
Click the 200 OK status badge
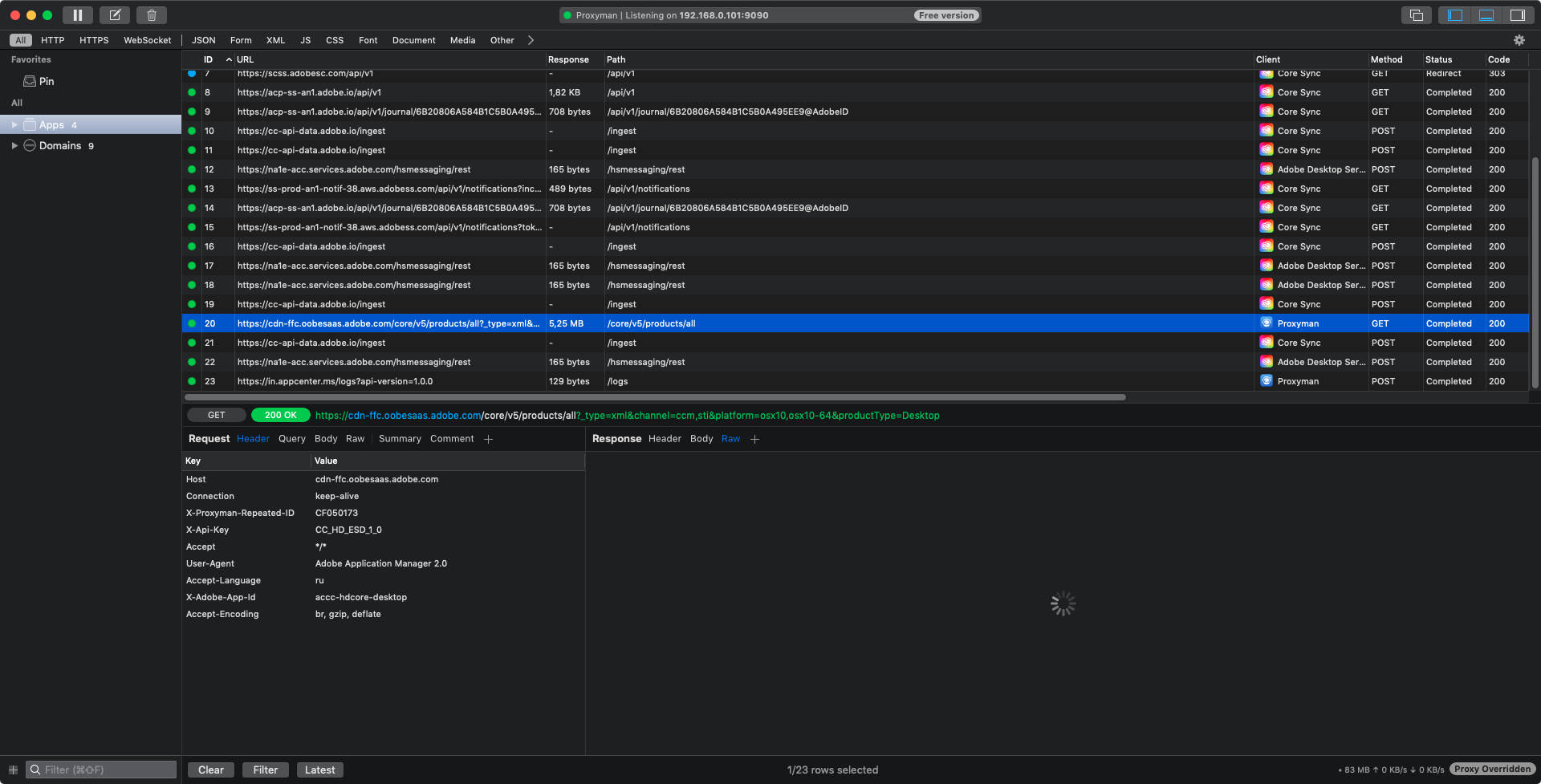click(281, 415)
